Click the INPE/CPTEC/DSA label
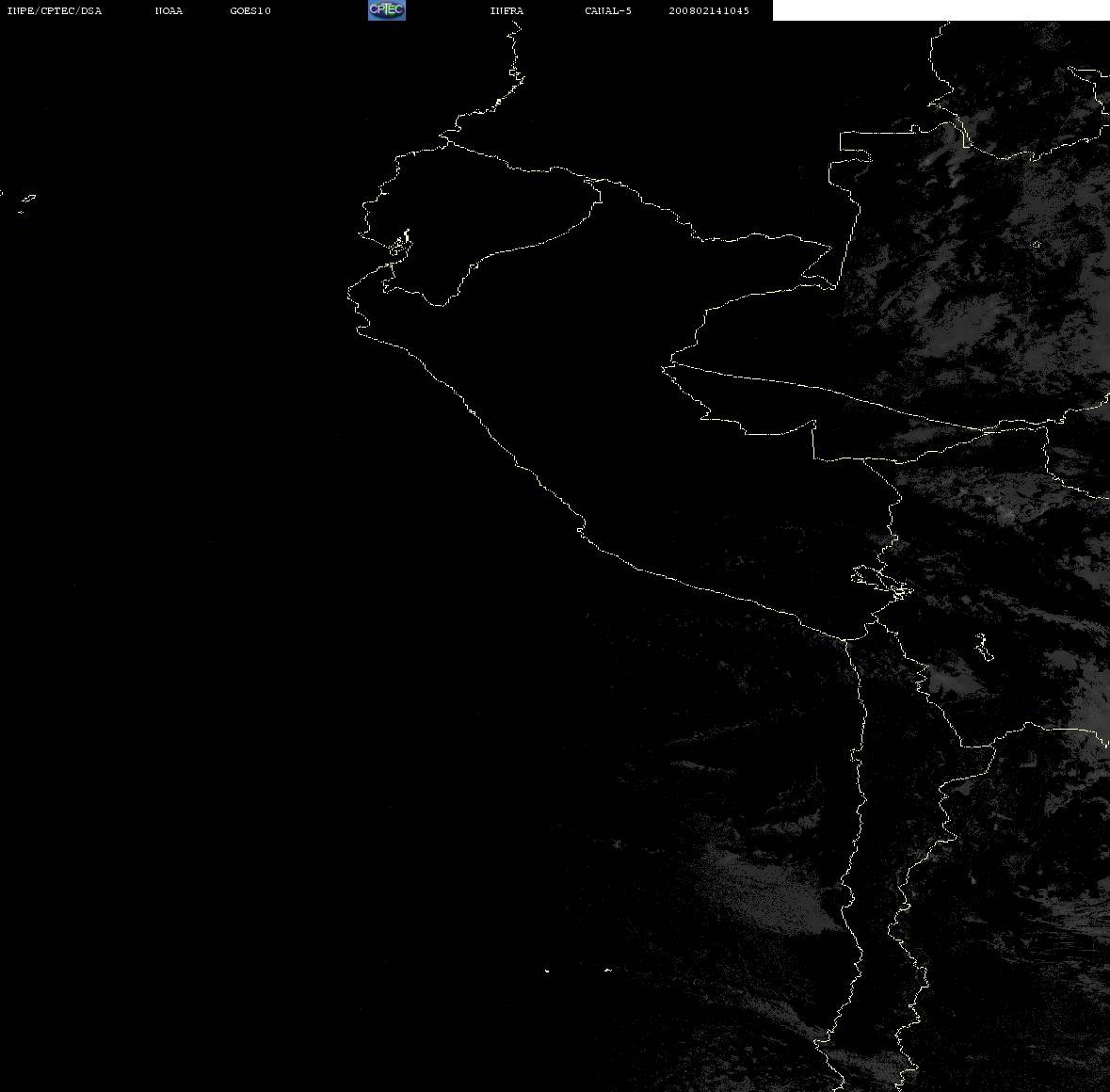This screenshot has height=1092, width=1110. click(54, 10)
